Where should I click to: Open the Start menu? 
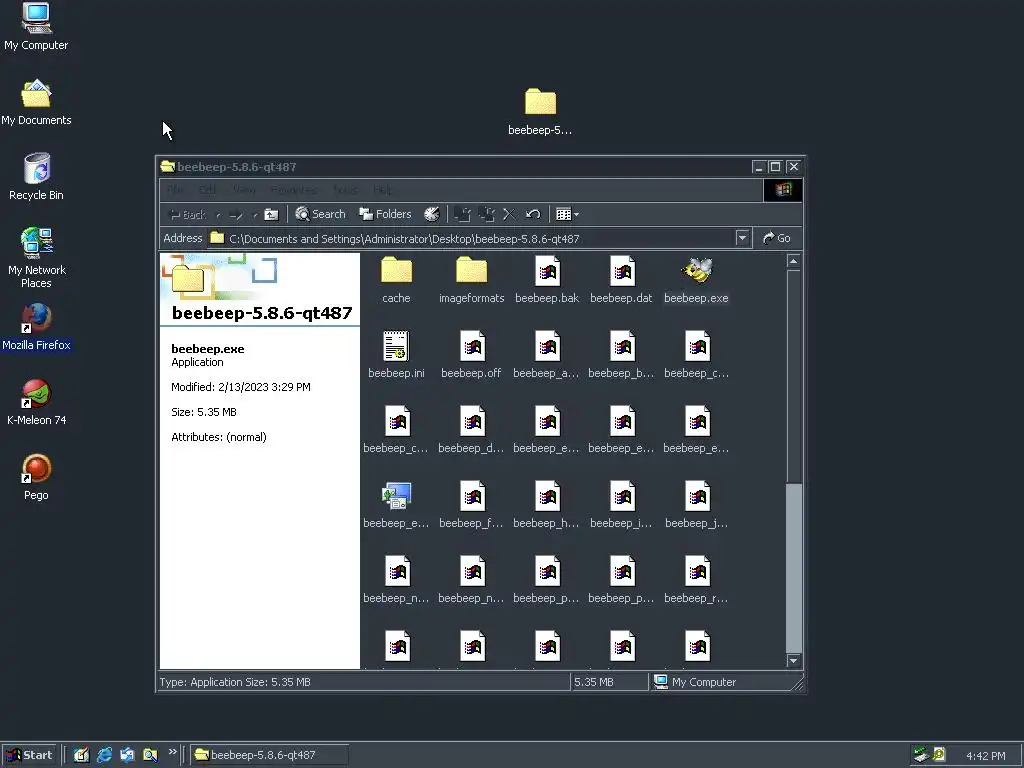pyautogui.click(x=30, y=755)
